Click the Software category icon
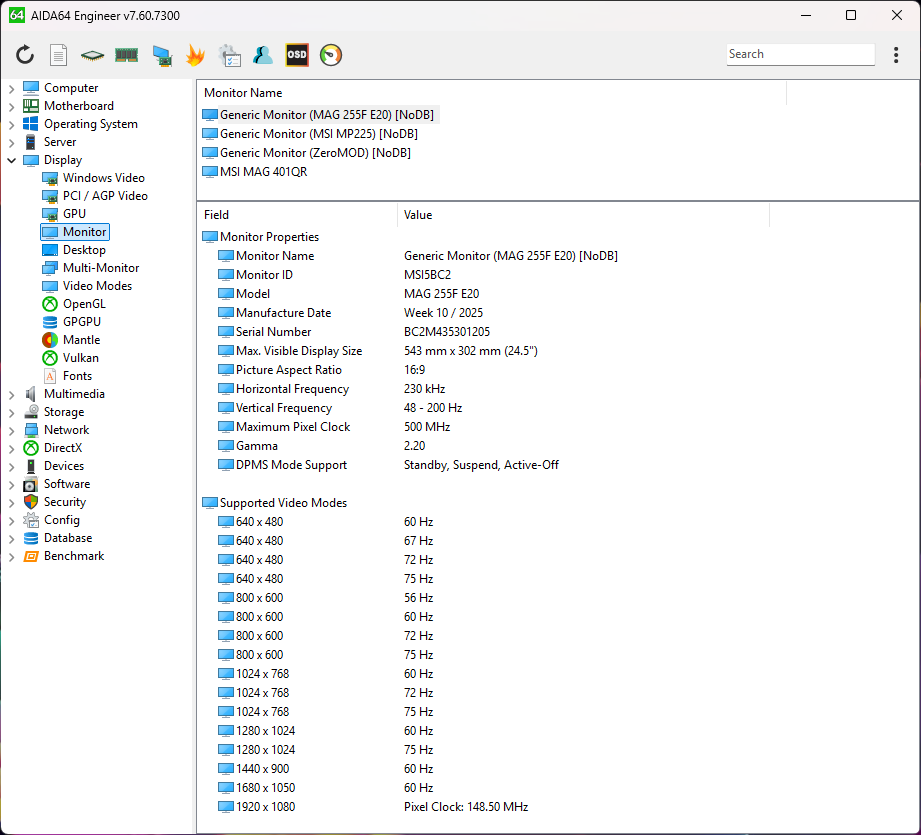The image size is (921, 835). point(31,484)
